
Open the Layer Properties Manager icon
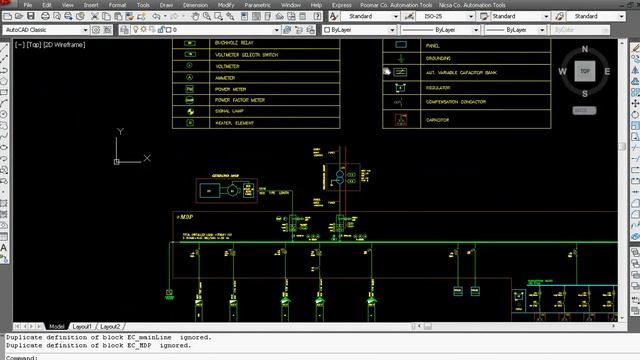tap(124, 30)
